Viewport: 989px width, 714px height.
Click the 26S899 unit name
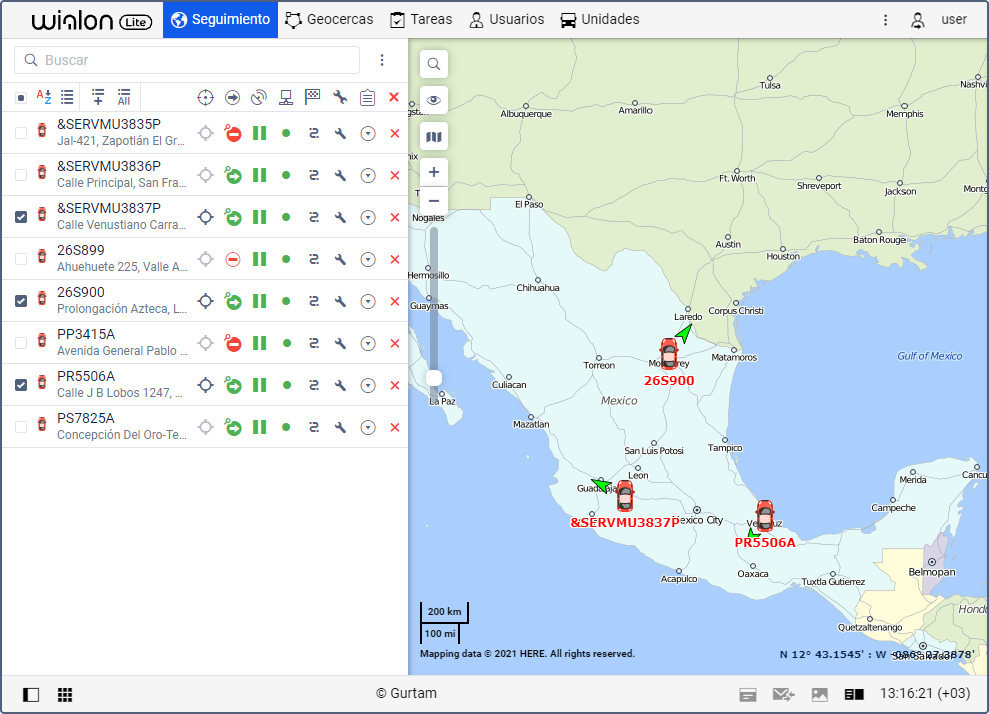(81, 250)
